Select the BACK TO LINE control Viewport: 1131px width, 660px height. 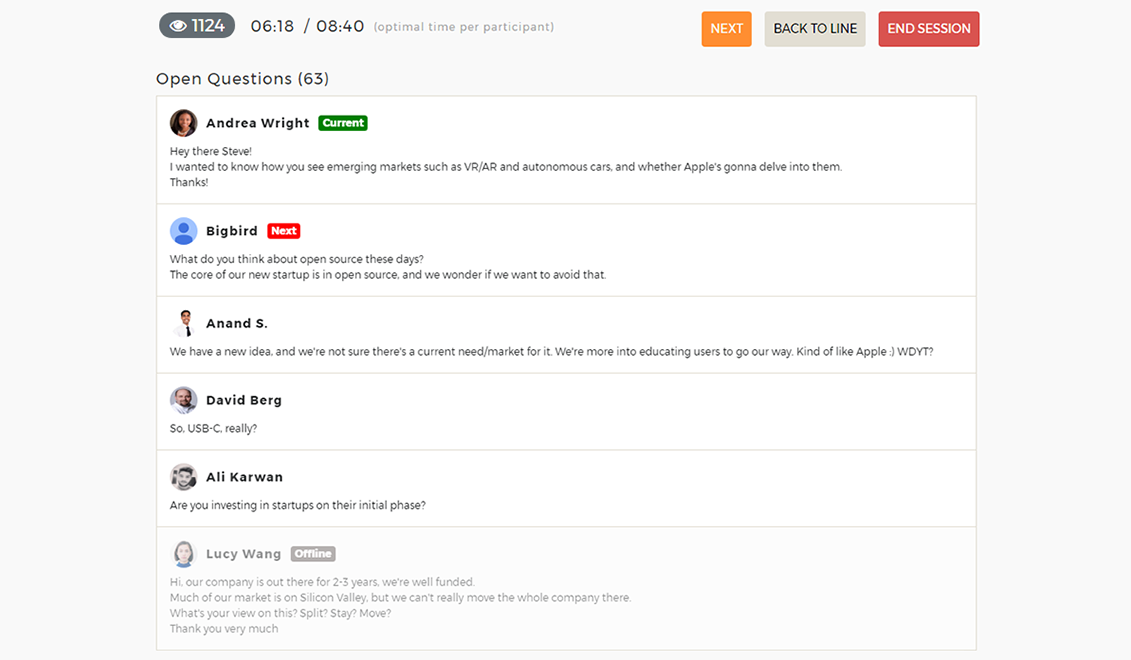[814, 29]
